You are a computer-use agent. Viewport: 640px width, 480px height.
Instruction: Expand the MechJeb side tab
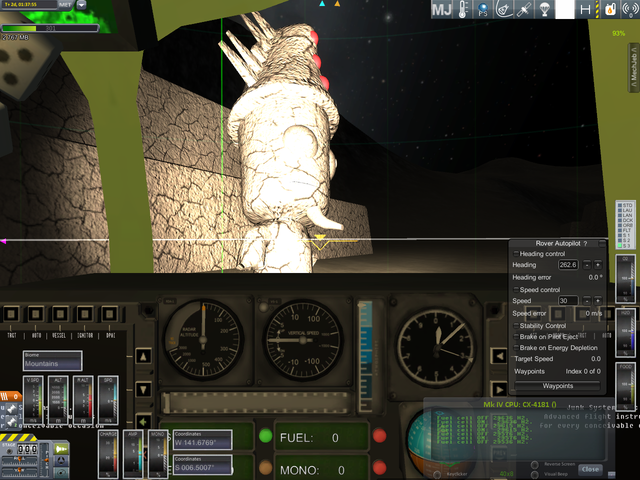pos(634,67)
